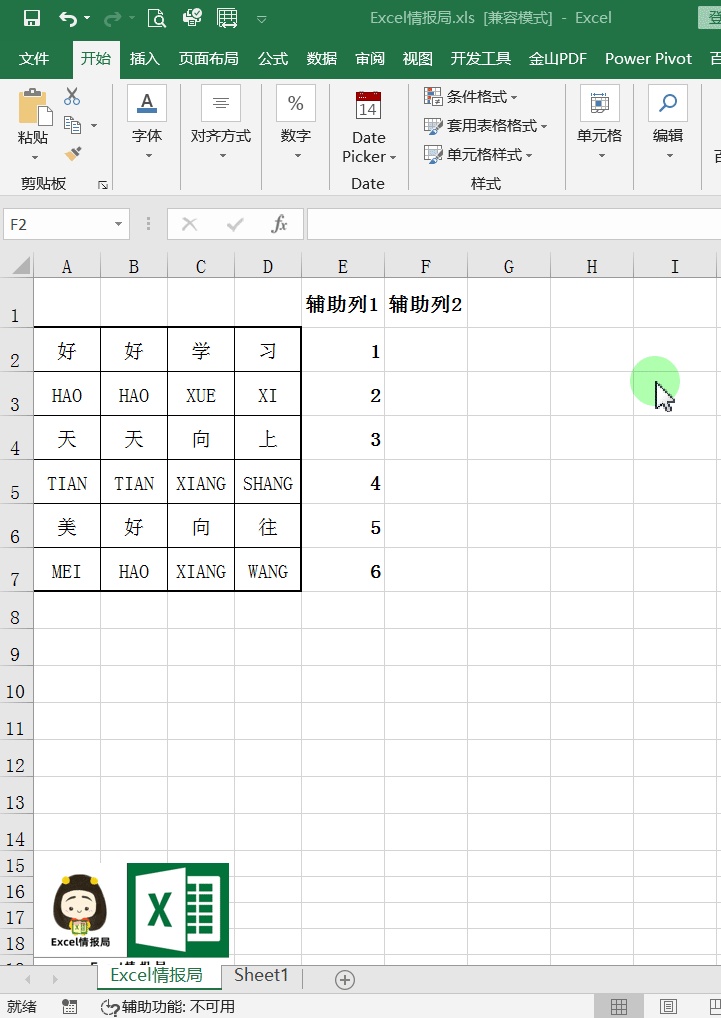721x1018 pixels.
Task: Expand the Customize Quick Access Toolbar arrow
Action: click(x=262, y=19)
